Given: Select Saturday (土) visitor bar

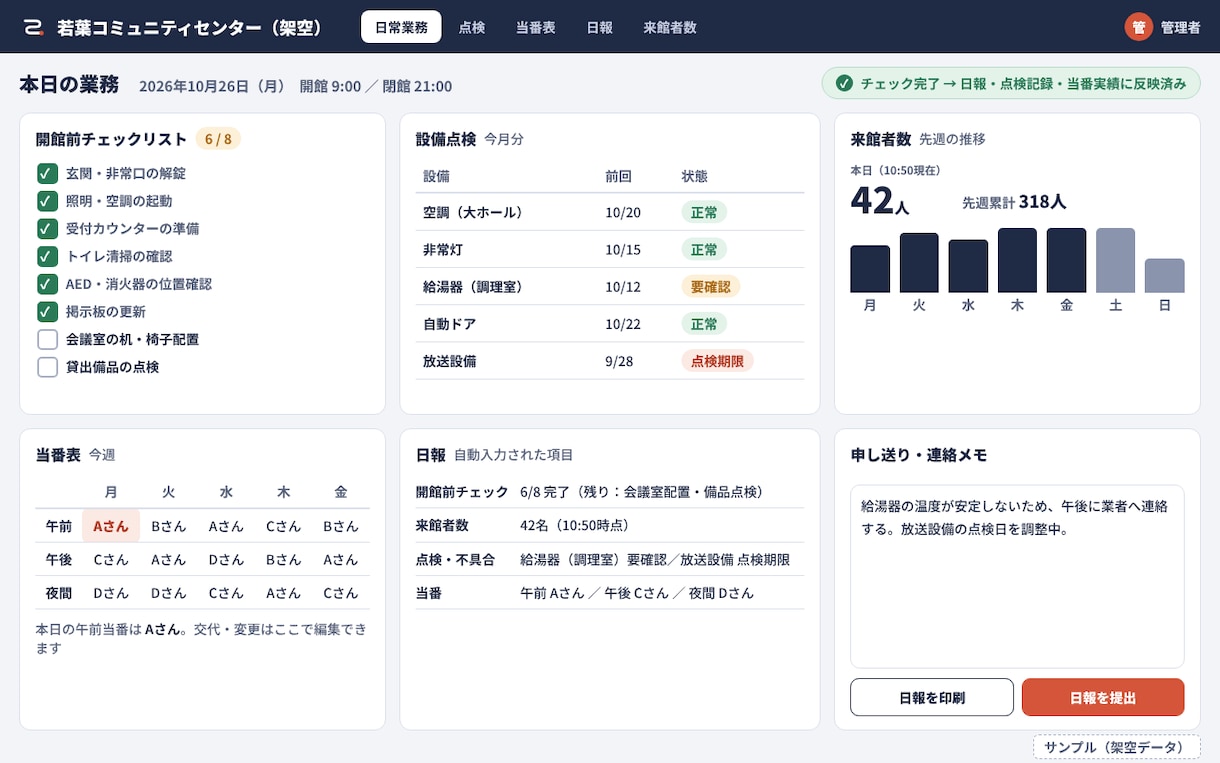Looking at the screenshot, I should click(1115, 260).
